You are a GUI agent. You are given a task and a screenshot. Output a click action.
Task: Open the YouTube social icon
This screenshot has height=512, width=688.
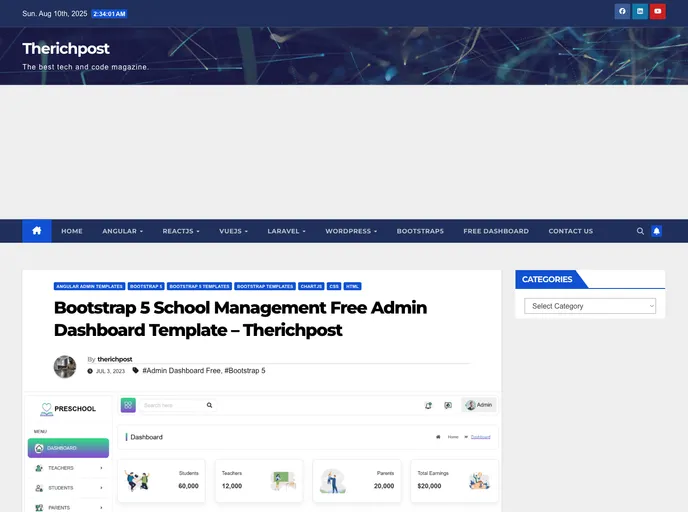pyautogui.click(x=658, y=11)
